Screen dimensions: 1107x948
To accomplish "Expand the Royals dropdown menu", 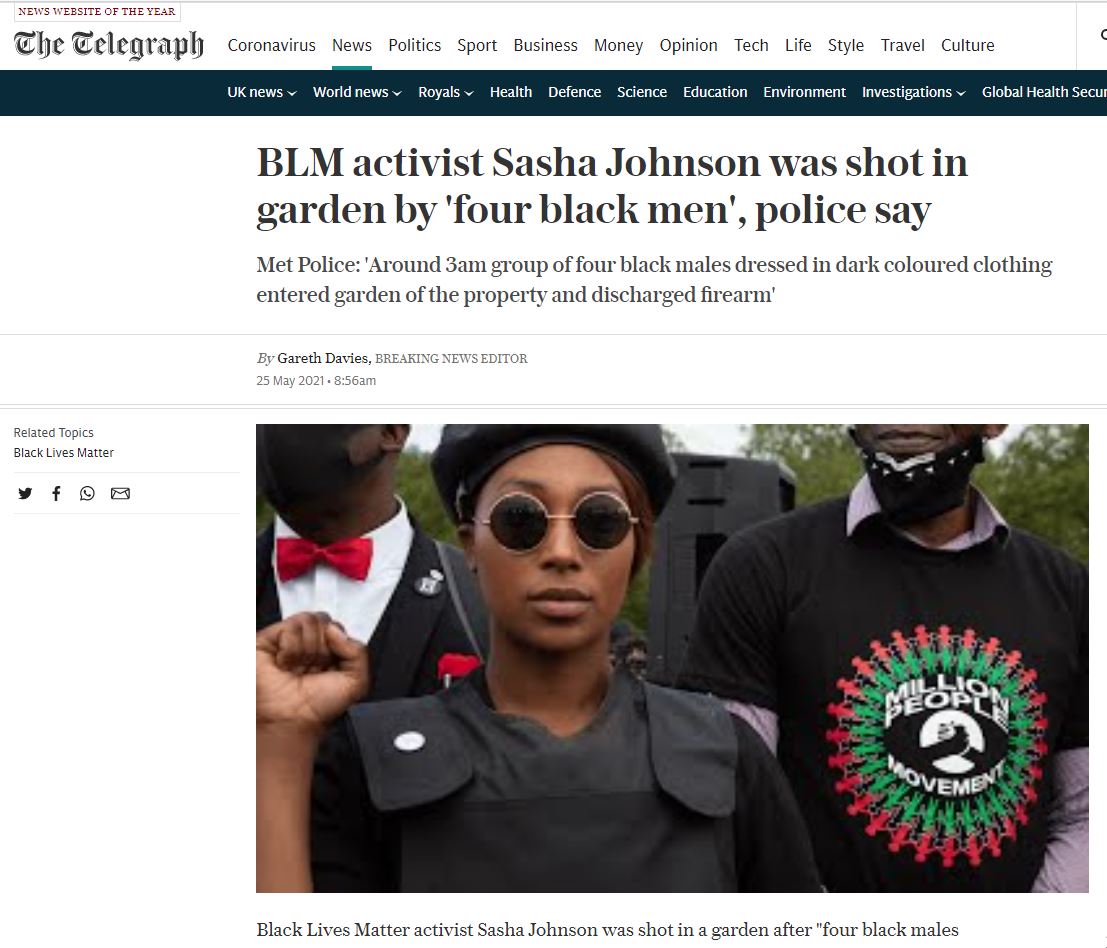I will 445,92.
